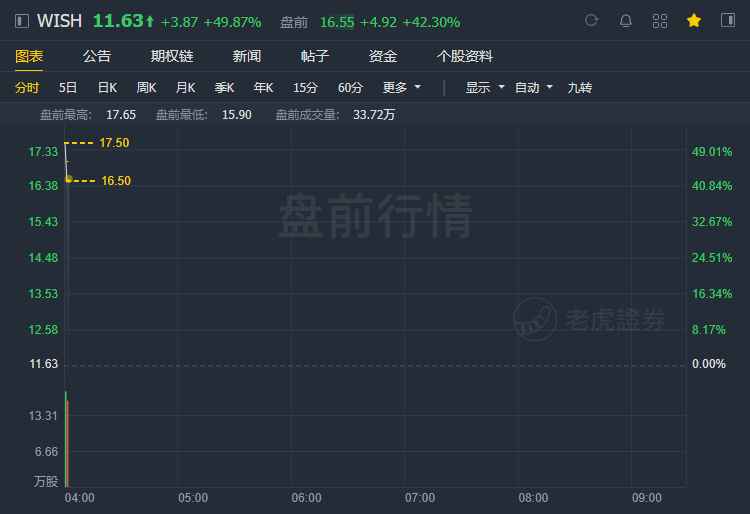Click the 盘前最高 value 17.65
This screenshot has height=514, width=750.
(121, 115)
